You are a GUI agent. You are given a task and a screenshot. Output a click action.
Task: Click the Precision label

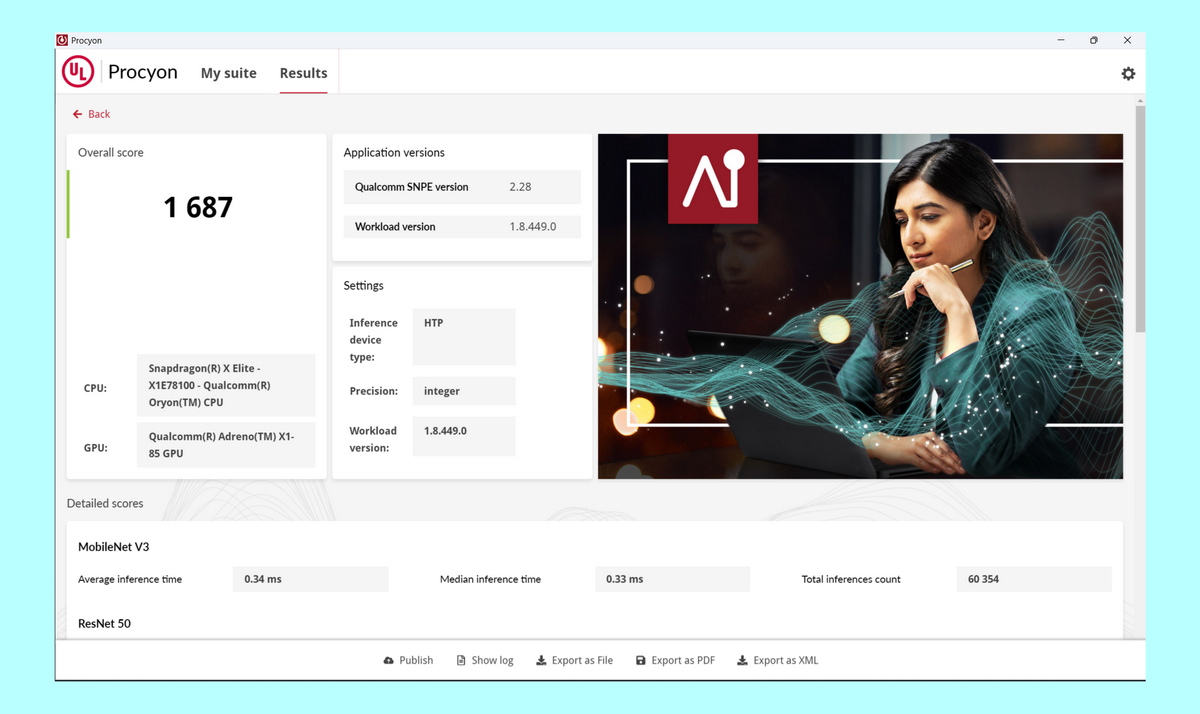373,391
